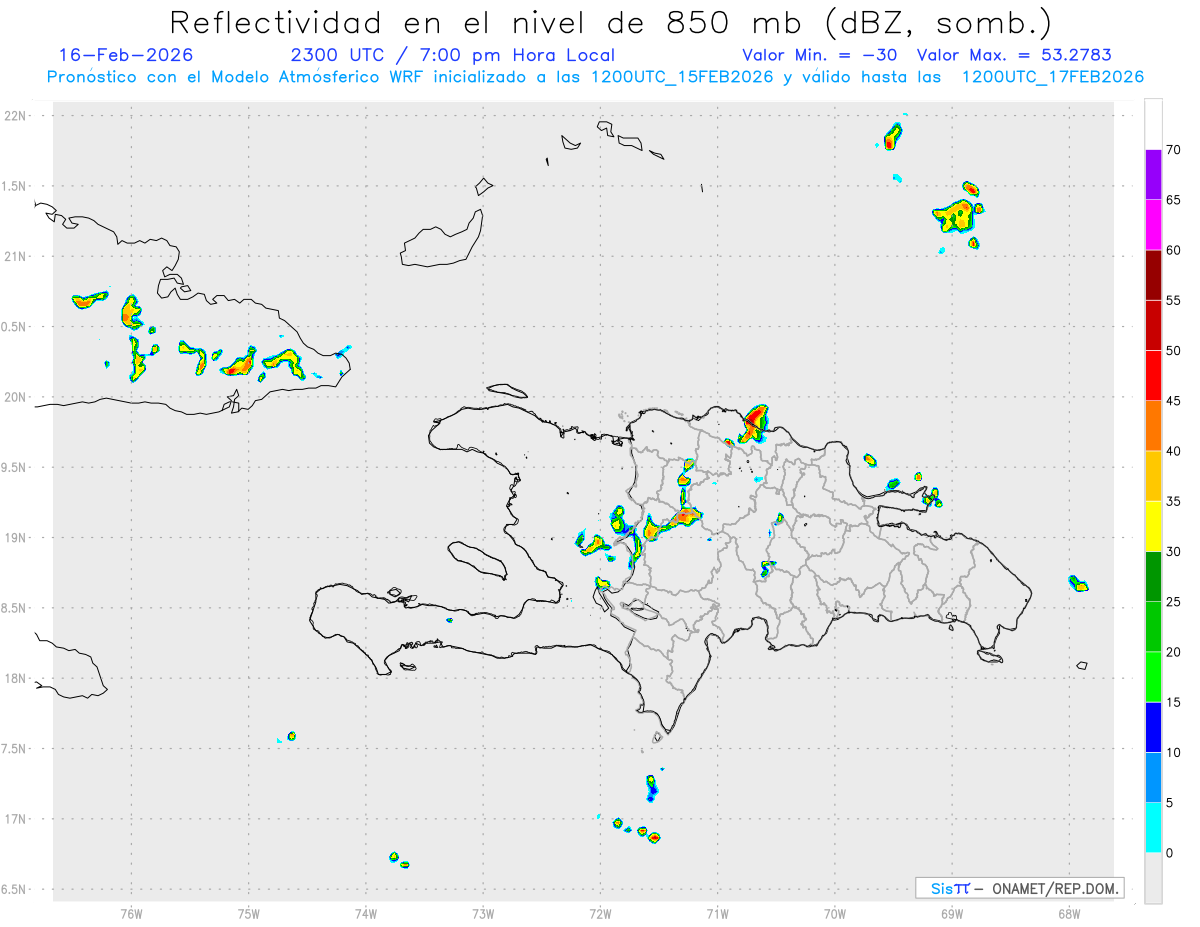This screenshot has width=1200, height=927.
Task: Click the color bar label "55"
Action: 1173,300
